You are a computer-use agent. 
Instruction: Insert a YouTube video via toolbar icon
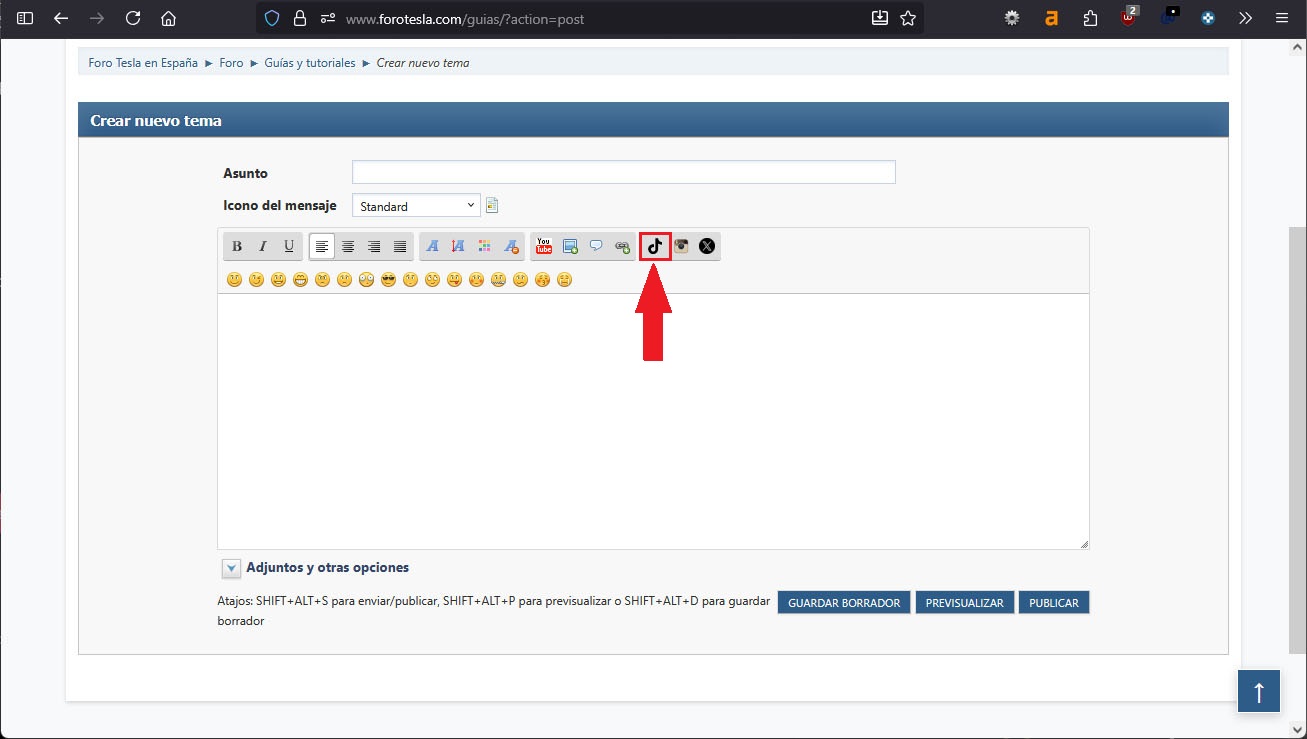click(544, 246)
